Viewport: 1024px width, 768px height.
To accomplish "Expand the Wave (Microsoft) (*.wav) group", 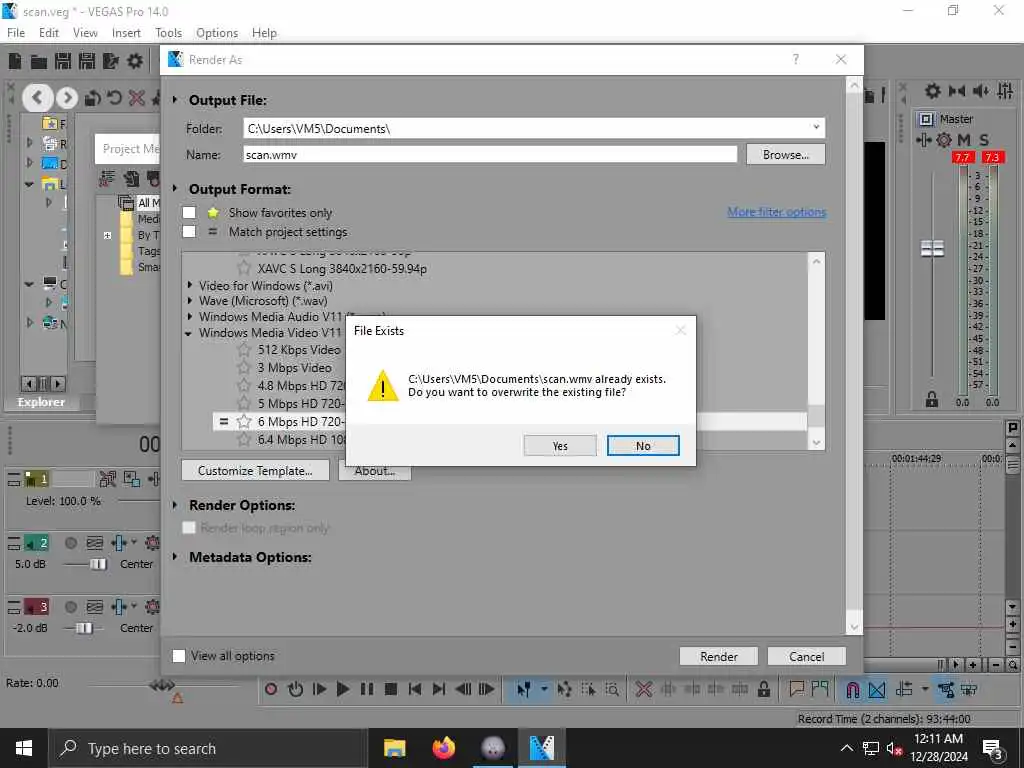I will pyautogui.click(x=189, y=300).
